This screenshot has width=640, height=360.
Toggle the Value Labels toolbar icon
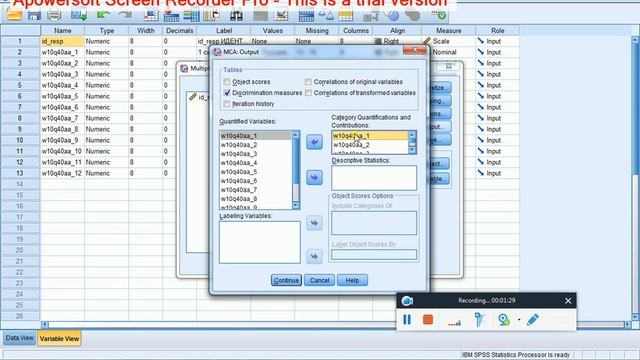click(371, 16)
